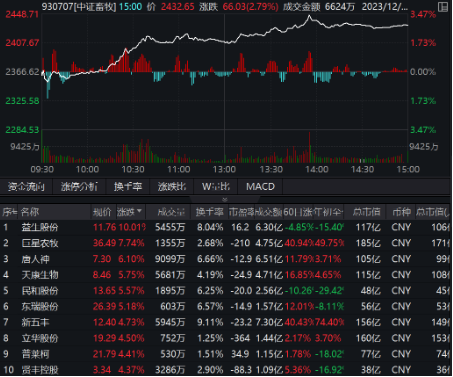Click the 7.74% change of 巨星农牧
Viewport: 453px width, 377px height.
point(131,243)
